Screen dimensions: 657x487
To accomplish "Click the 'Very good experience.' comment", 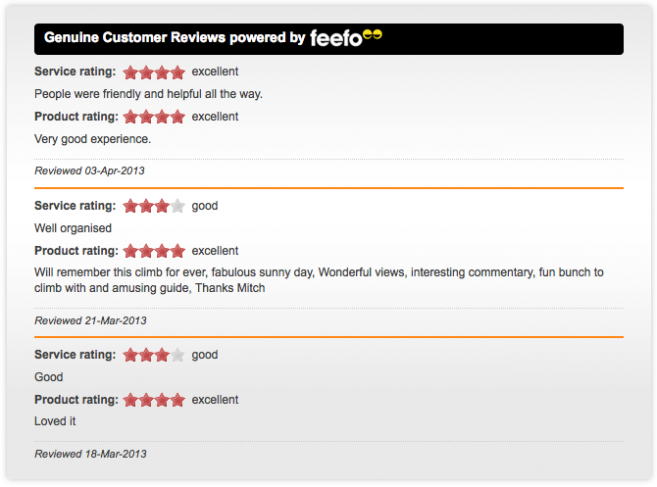I will point(93,139).
